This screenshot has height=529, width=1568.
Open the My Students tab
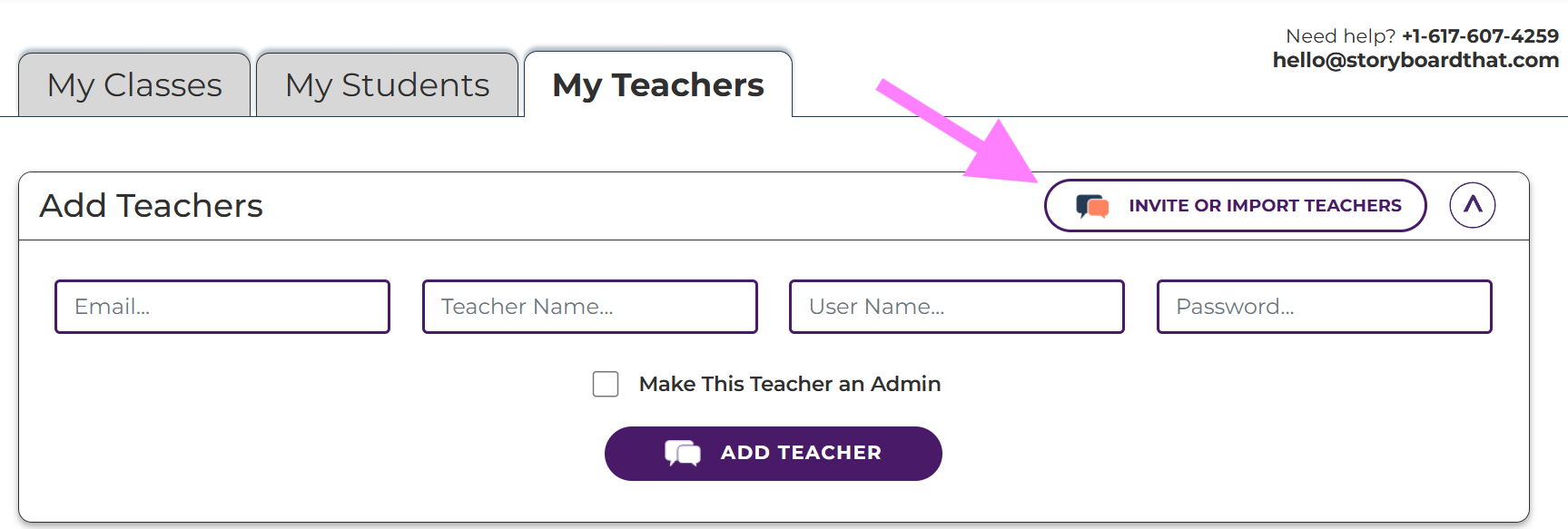click(387, 85)
